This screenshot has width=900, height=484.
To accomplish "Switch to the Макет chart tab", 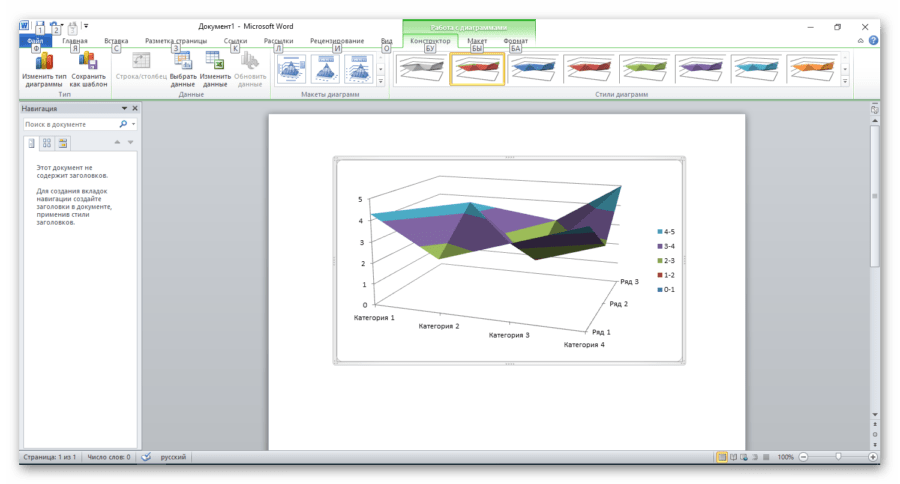I will pos(477,41).
